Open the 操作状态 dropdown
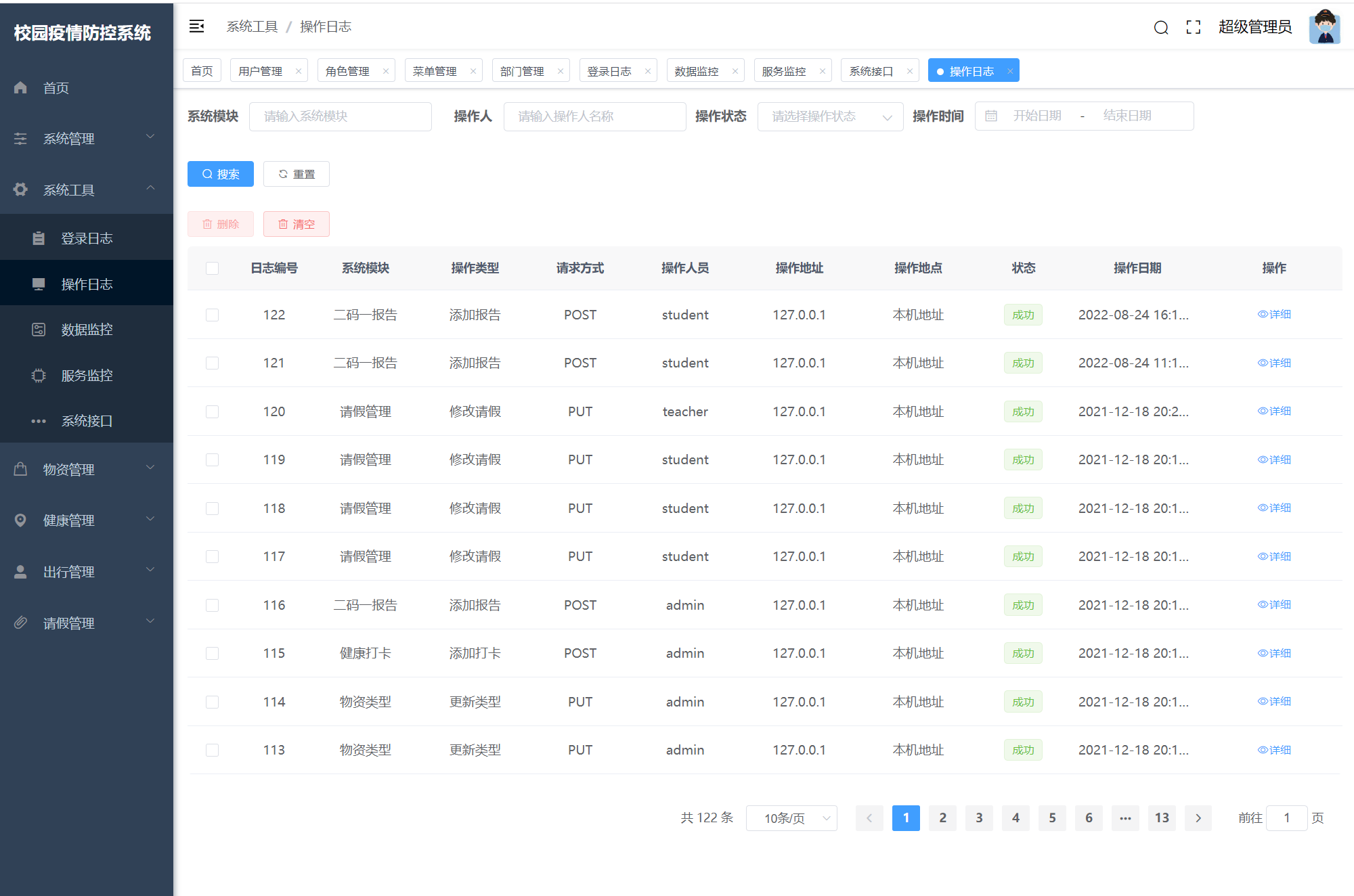 (x=829, y=116)
